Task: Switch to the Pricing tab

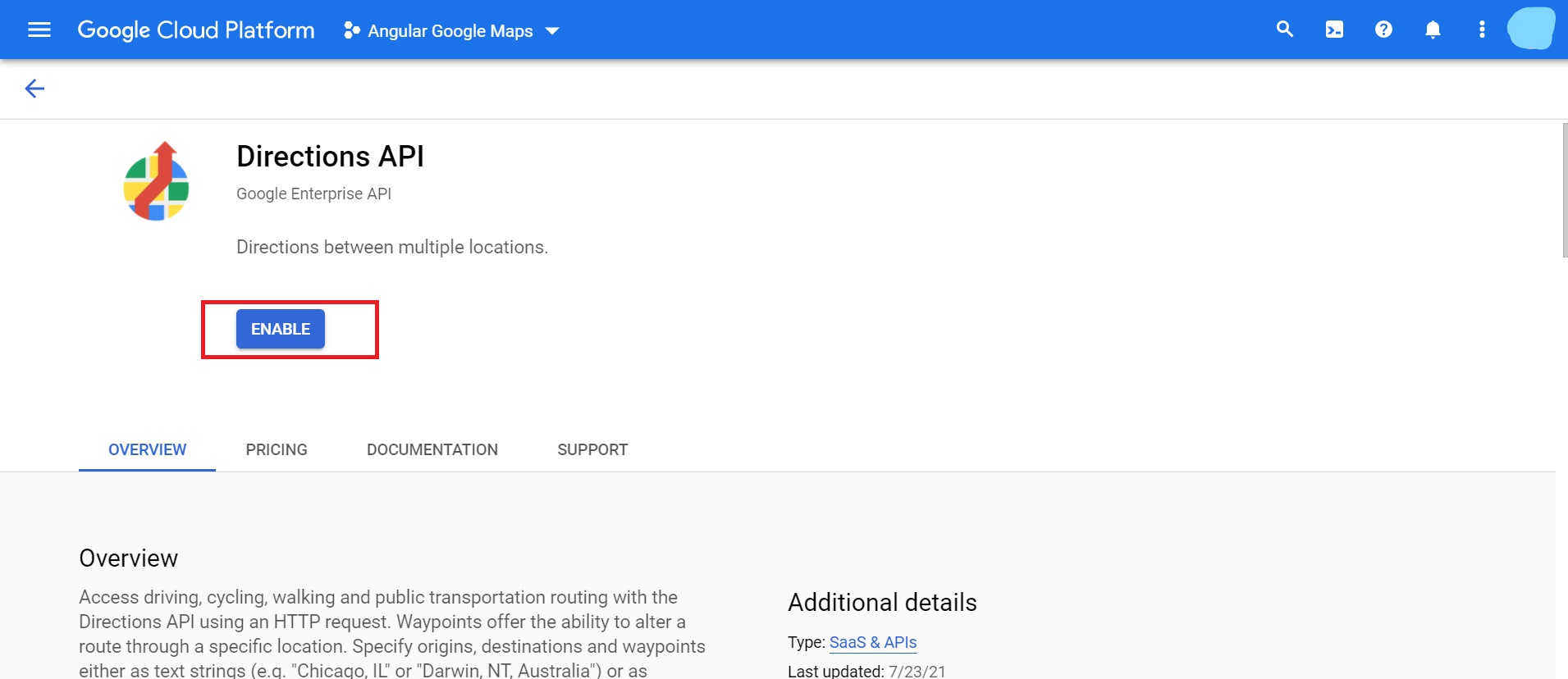Action: [x=277, y=449]
